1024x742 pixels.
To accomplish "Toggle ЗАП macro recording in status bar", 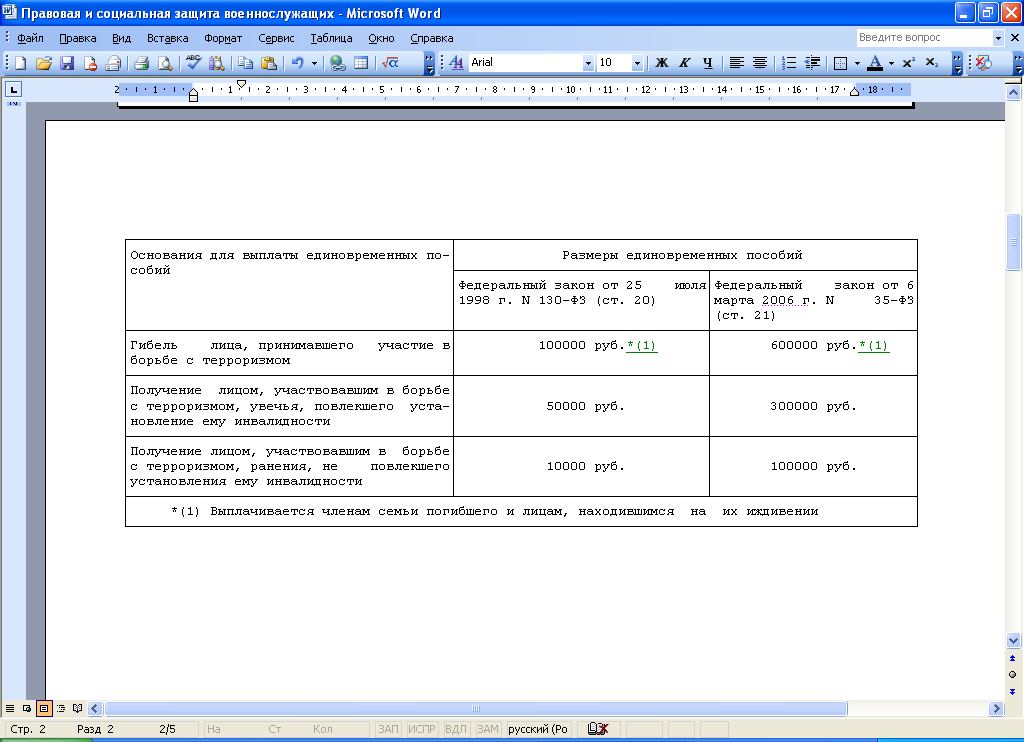I will (x=389, y=729).
